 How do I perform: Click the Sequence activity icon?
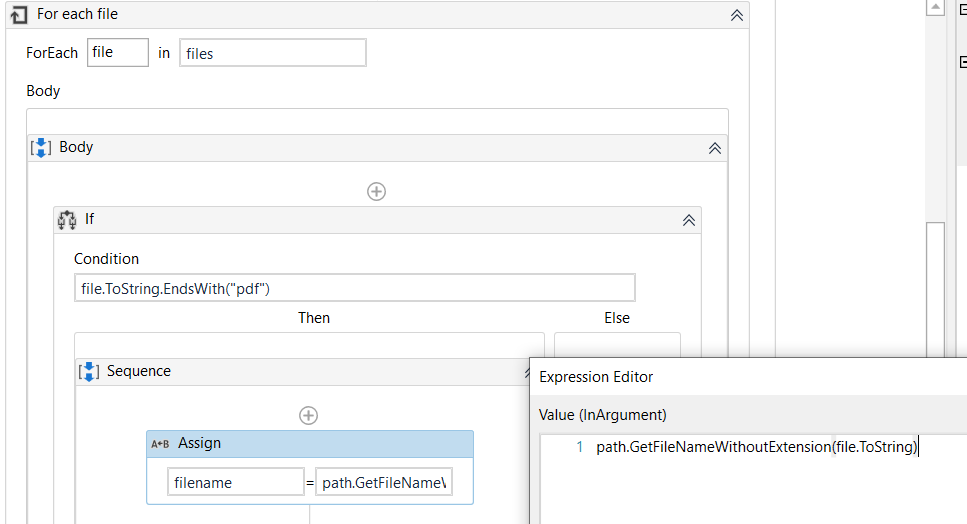[89, 371]
